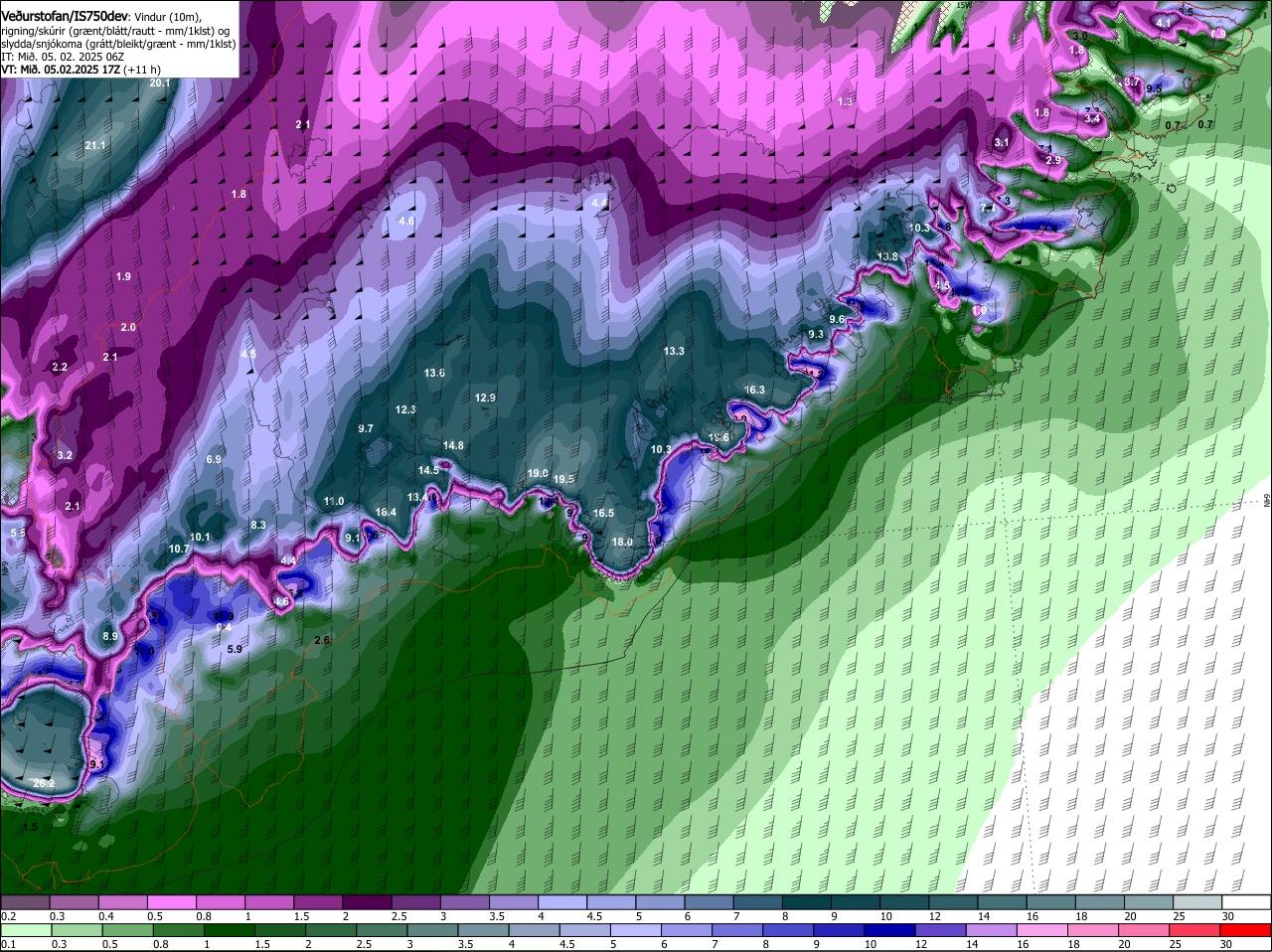This screenshot has height=952, width=1272.
Task: Select the 26.2 value on the map
Action: coord(44,783)
